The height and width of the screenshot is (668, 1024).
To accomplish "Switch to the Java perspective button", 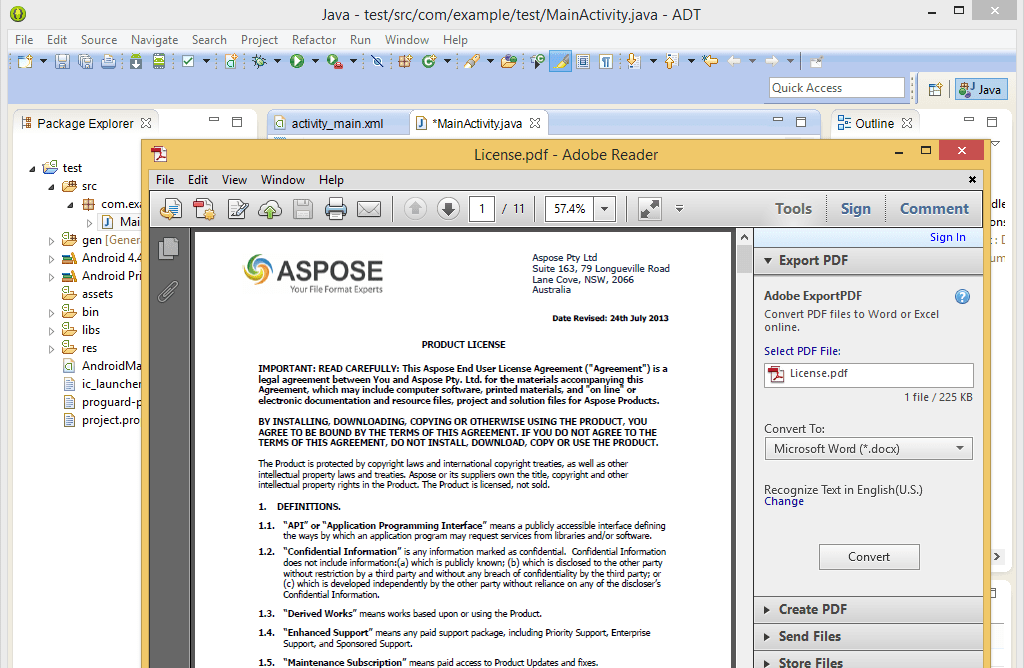I will tap(981, 89).
